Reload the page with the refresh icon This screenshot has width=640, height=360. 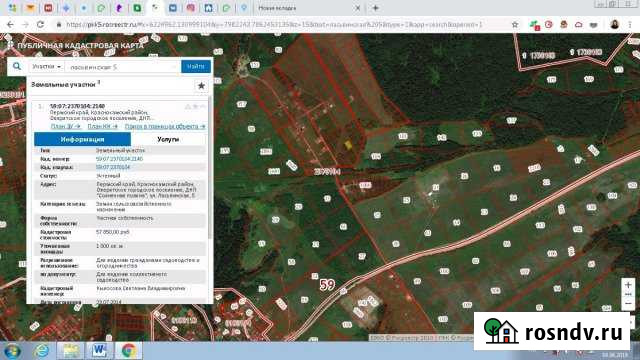pyautogui.click(x=40, y=24)
